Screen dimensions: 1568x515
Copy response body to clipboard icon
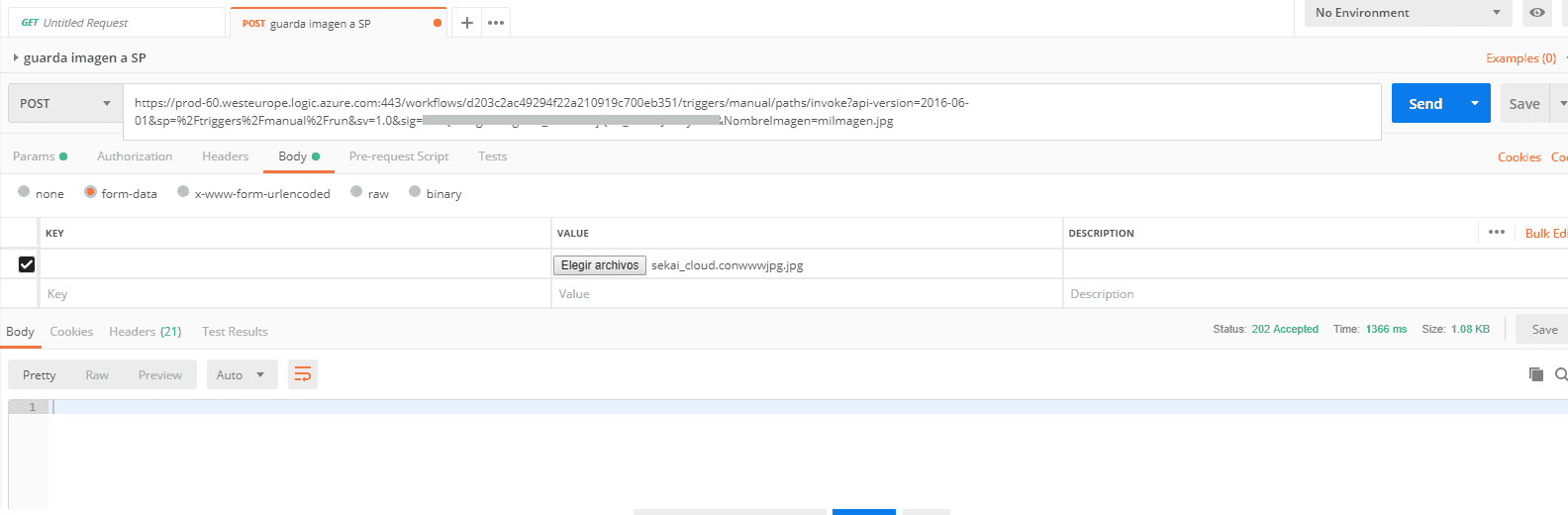(x=1536, y=374)
